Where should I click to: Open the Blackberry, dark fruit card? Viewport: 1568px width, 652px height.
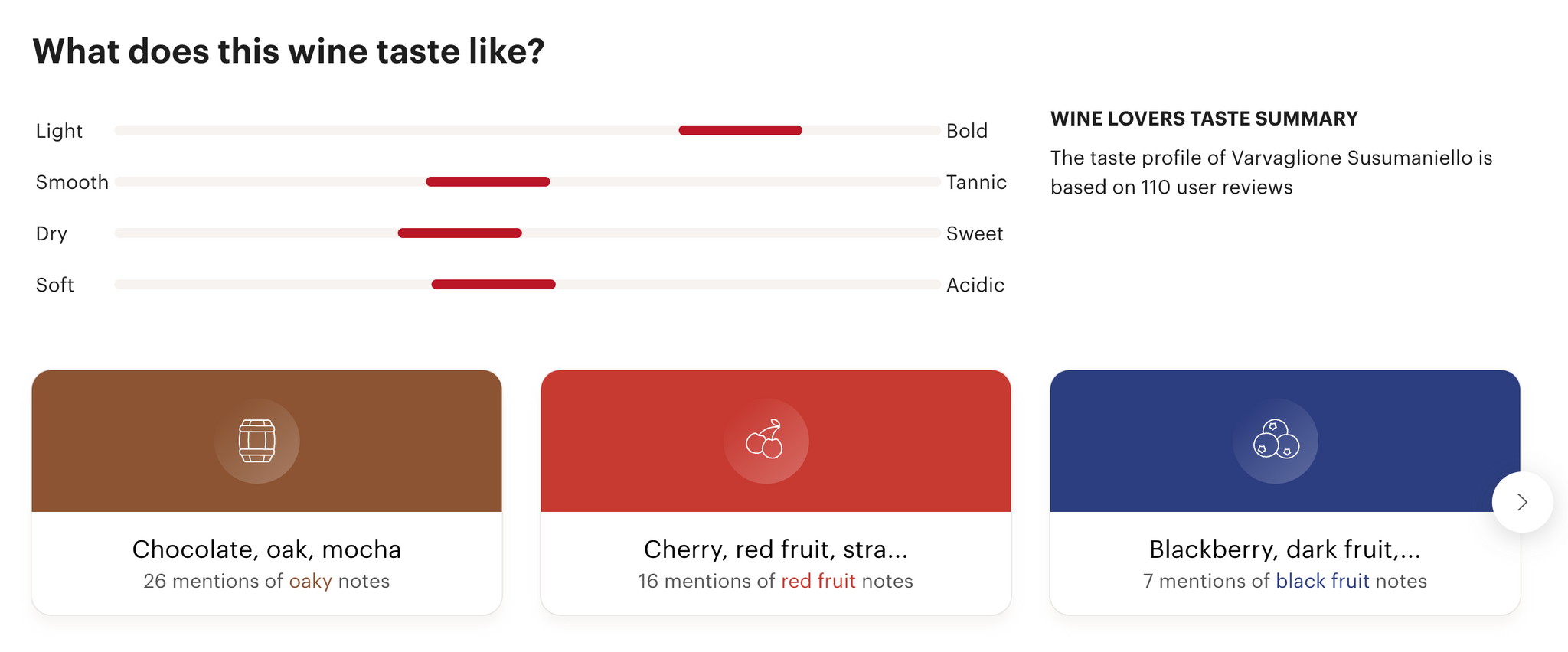click(1285, 492)
